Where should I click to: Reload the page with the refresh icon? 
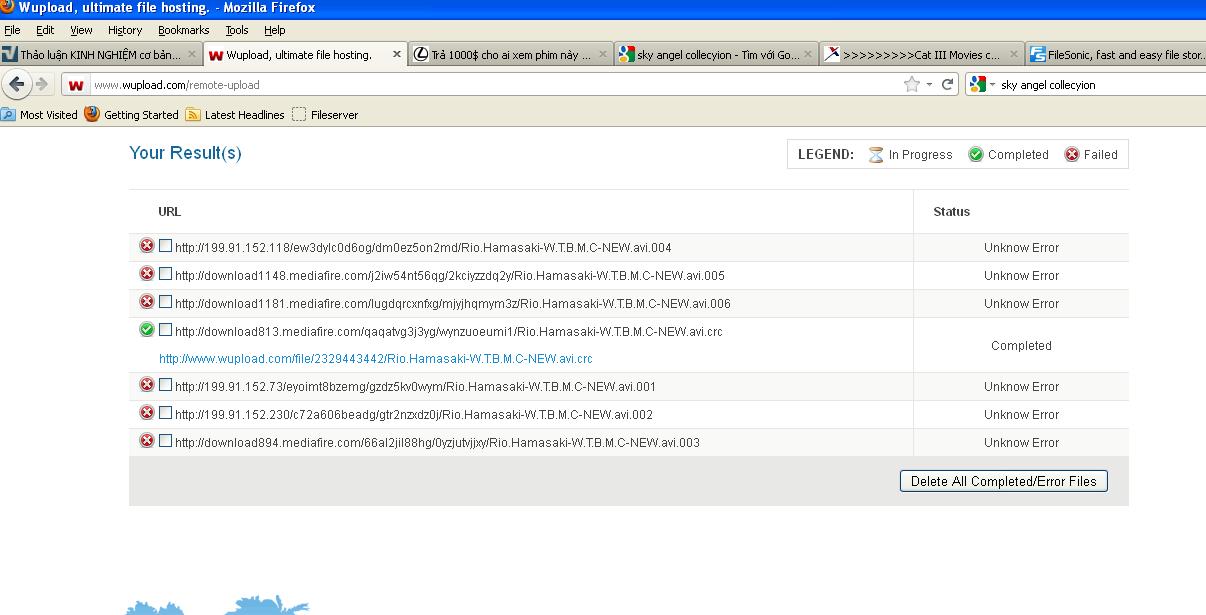point(948,85)
